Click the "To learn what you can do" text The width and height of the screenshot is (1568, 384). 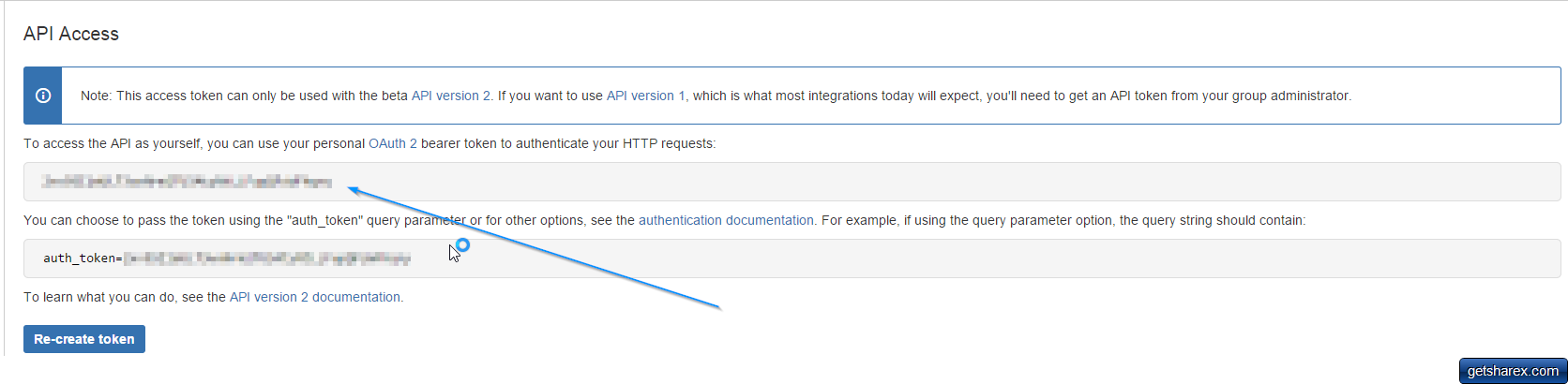click(124, 297)
